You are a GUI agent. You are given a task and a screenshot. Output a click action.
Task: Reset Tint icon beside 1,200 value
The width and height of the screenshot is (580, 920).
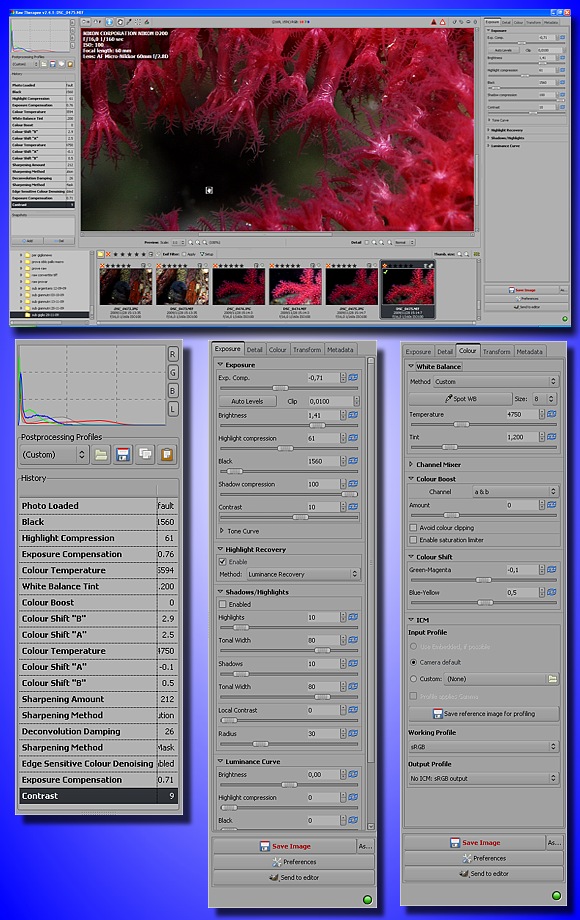click(552, 437)
